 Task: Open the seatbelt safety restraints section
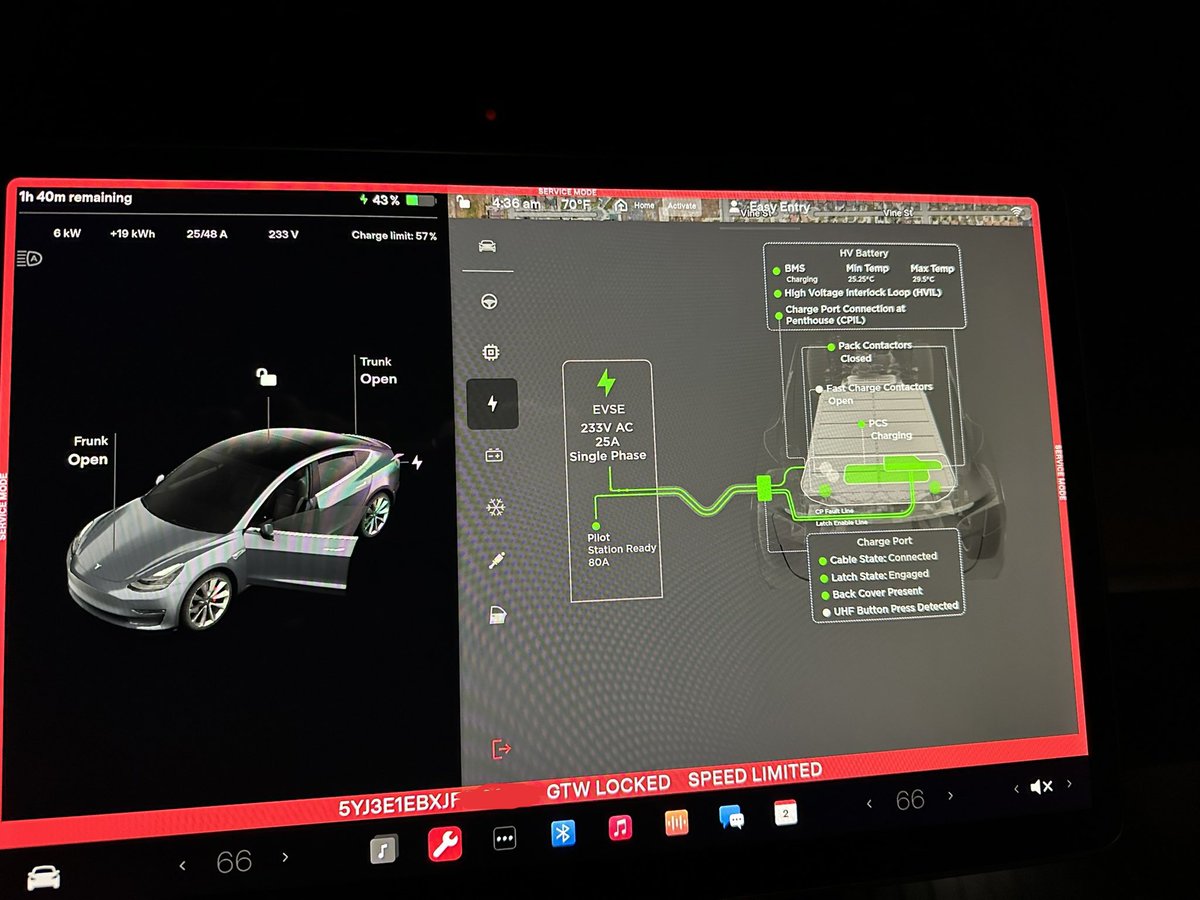pyautogui.click(x=497, y=561)
